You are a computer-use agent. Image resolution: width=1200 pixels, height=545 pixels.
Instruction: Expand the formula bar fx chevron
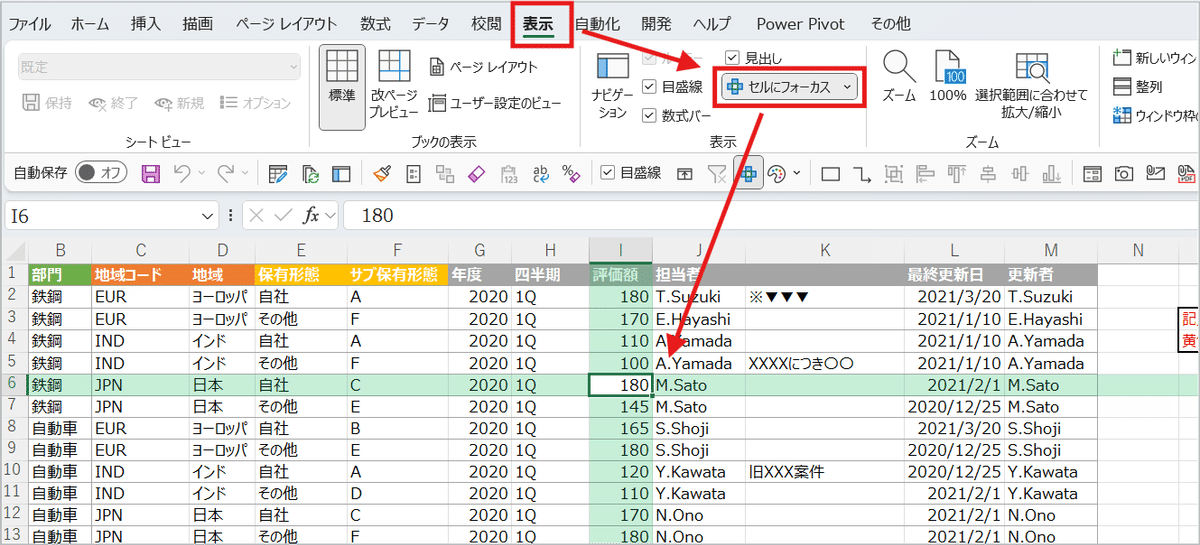tap(329, 216)
